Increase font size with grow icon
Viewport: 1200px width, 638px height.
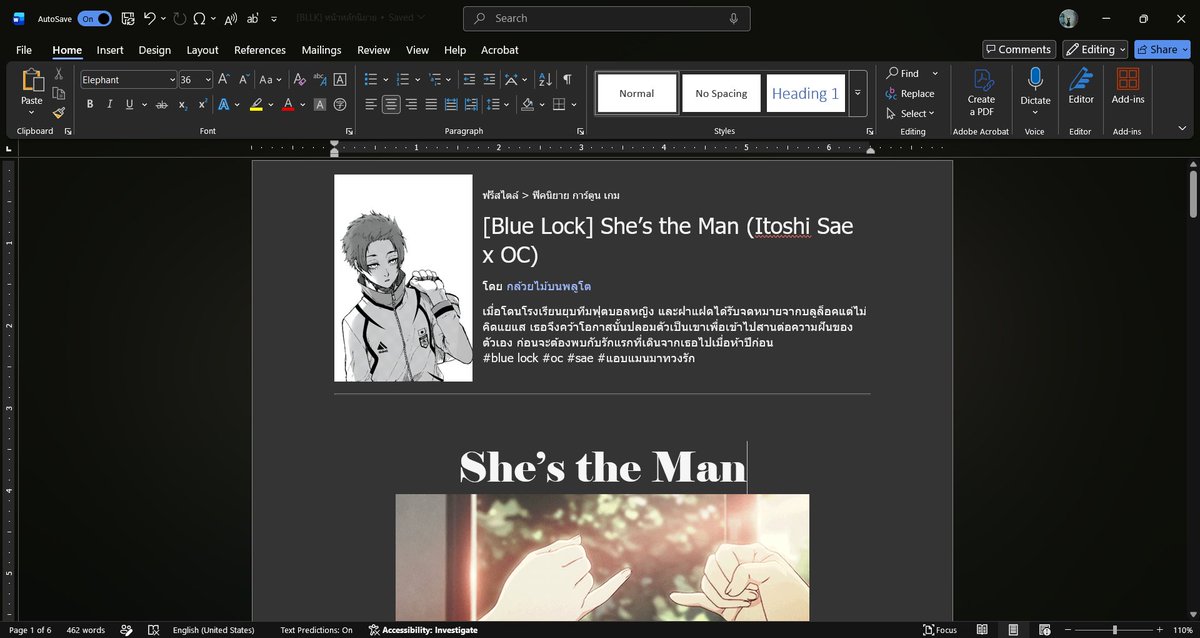224,79
